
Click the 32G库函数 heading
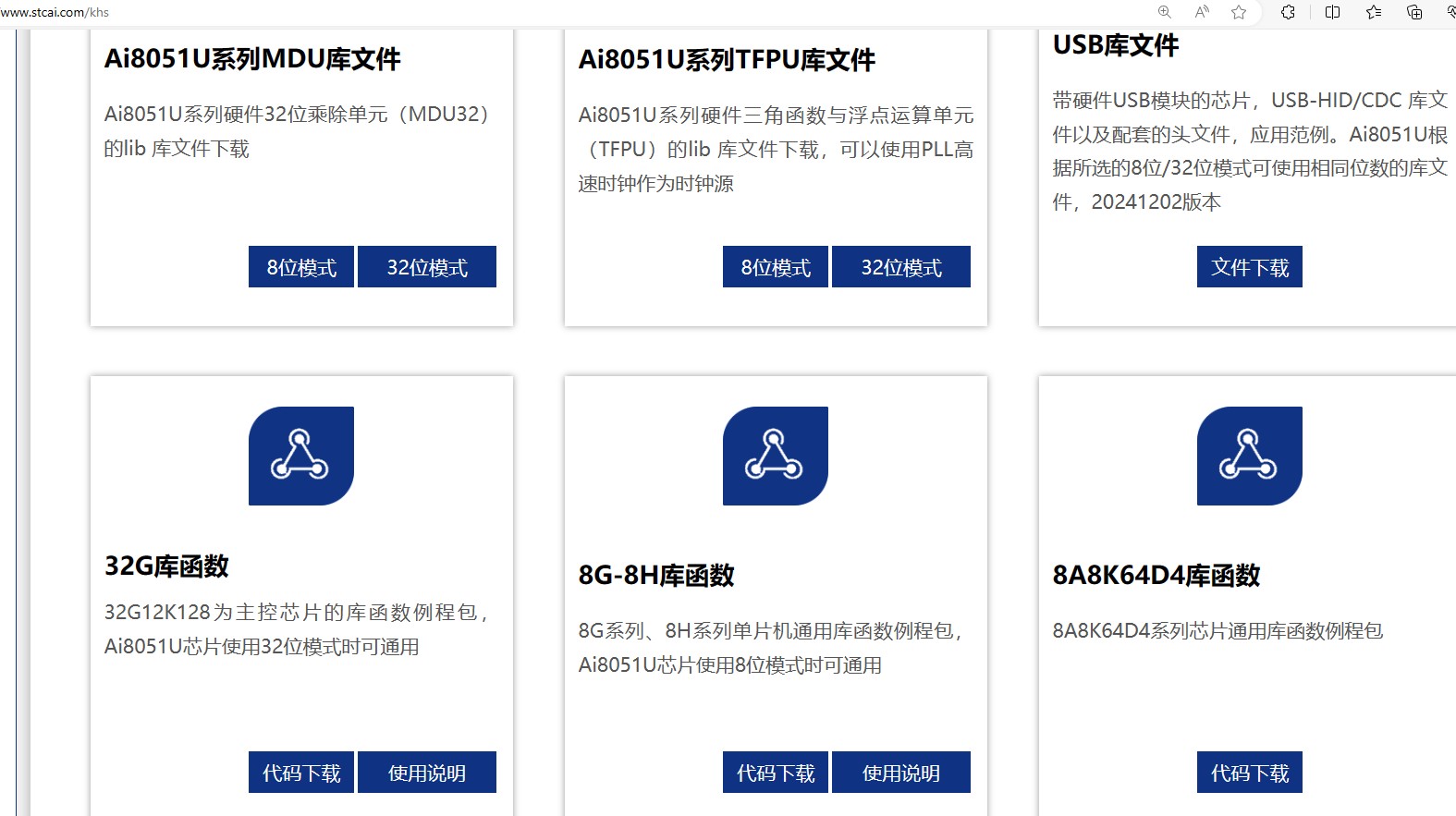[x=166, y=566]
